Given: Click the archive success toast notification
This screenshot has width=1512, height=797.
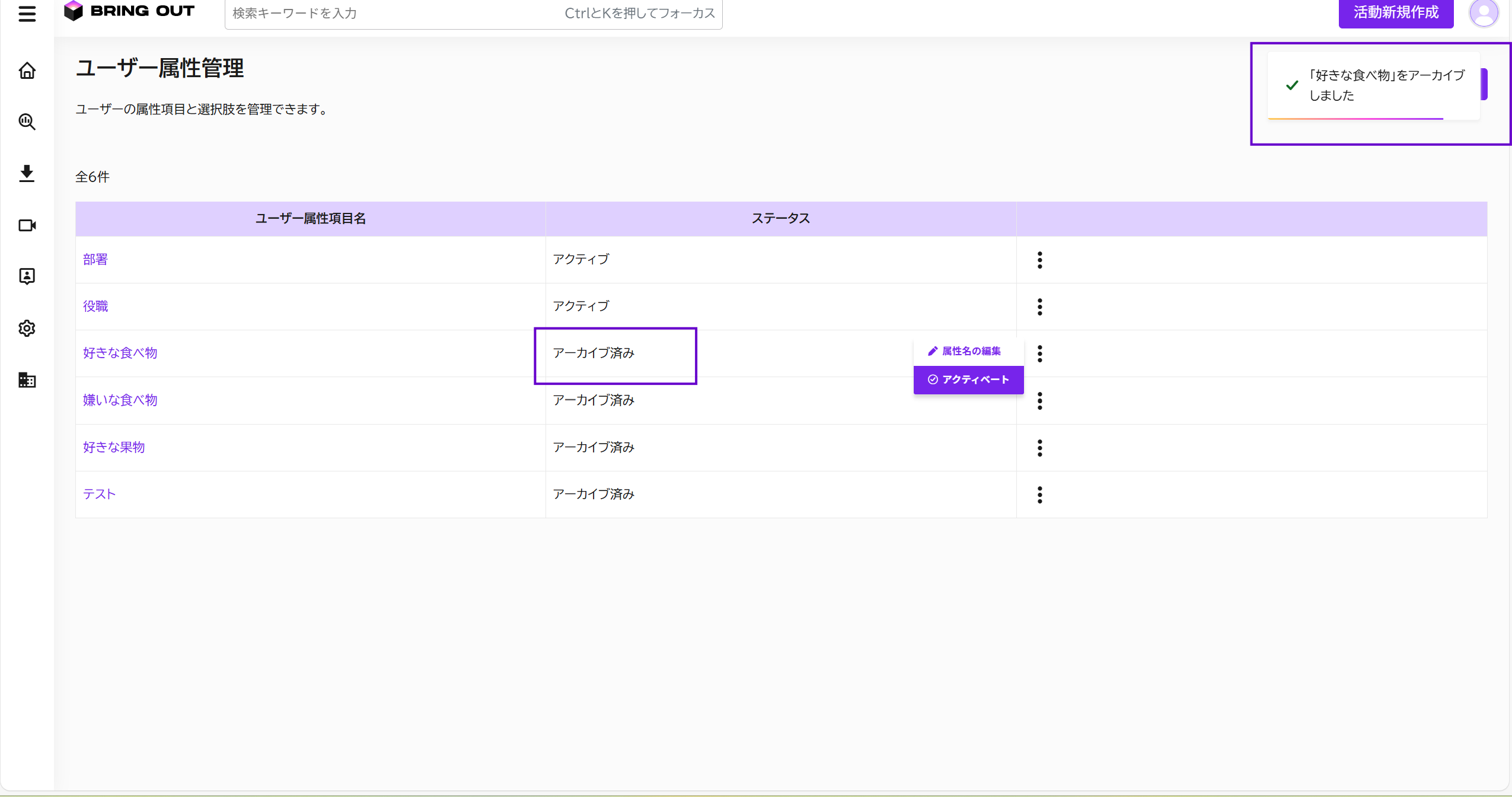Looking at the screenshot, I should tap(1373, 85).
